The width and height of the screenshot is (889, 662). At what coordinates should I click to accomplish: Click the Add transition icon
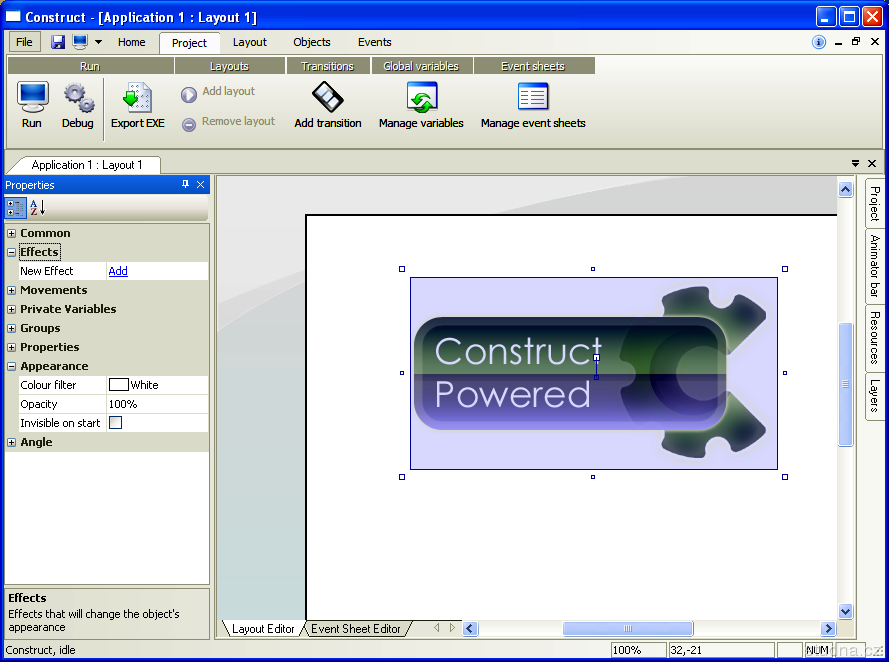[x=327, y=97]
